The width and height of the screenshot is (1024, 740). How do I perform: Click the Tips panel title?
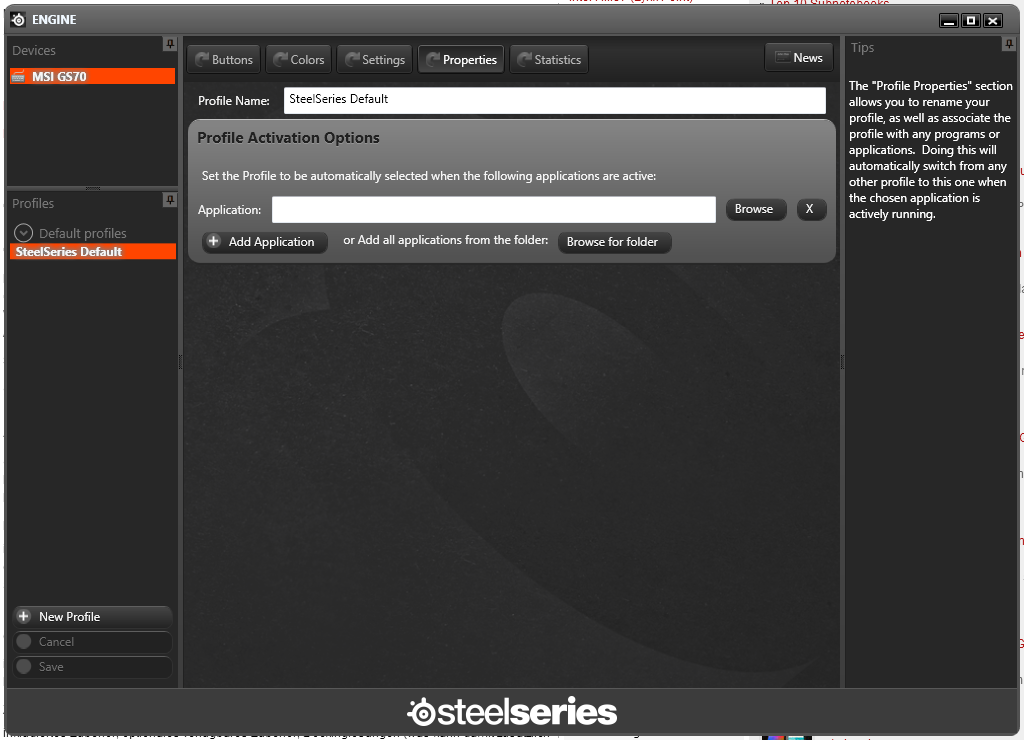coord(862,48)
